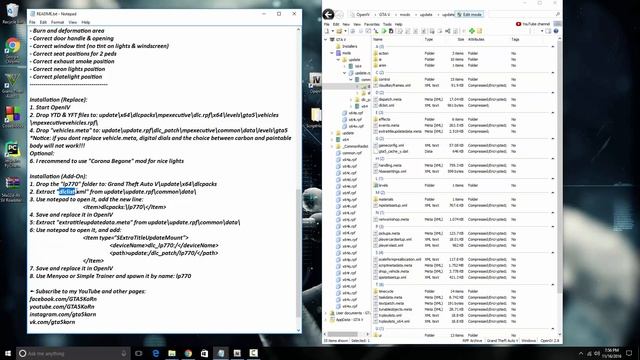The image size is (640, 360).
Task: Open Chrome from the taskbar
Action: coord(188,353)
